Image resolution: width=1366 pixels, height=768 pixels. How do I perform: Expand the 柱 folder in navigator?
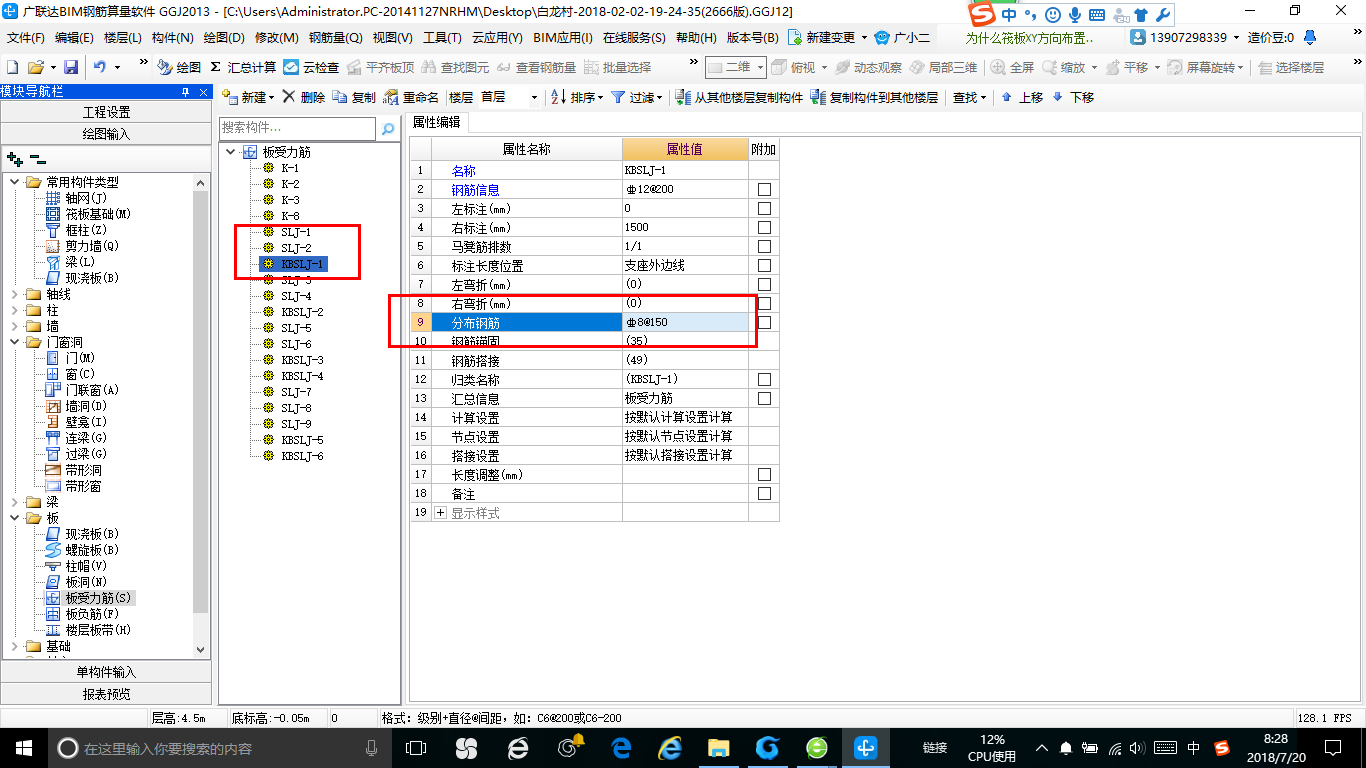(x=14, y=310)
